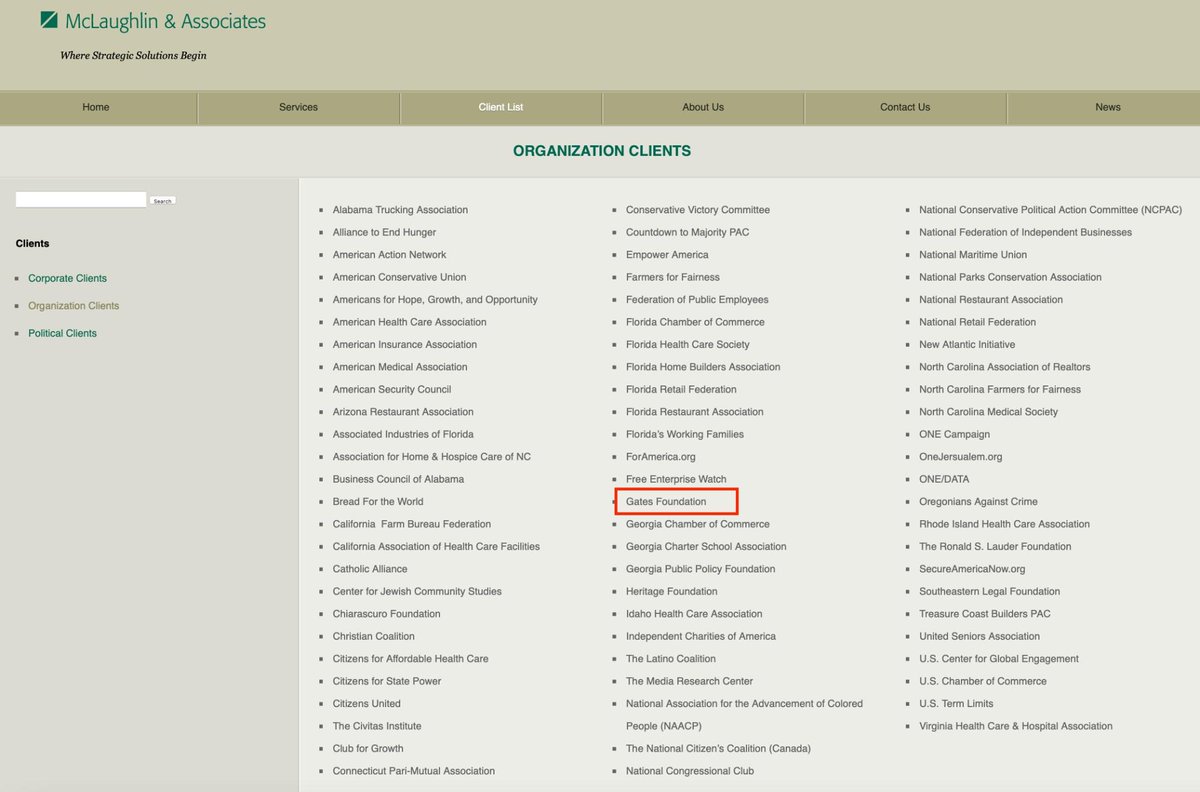Select Bread For the World entry
Screen dimensions: 1200x792
(378, 502)
